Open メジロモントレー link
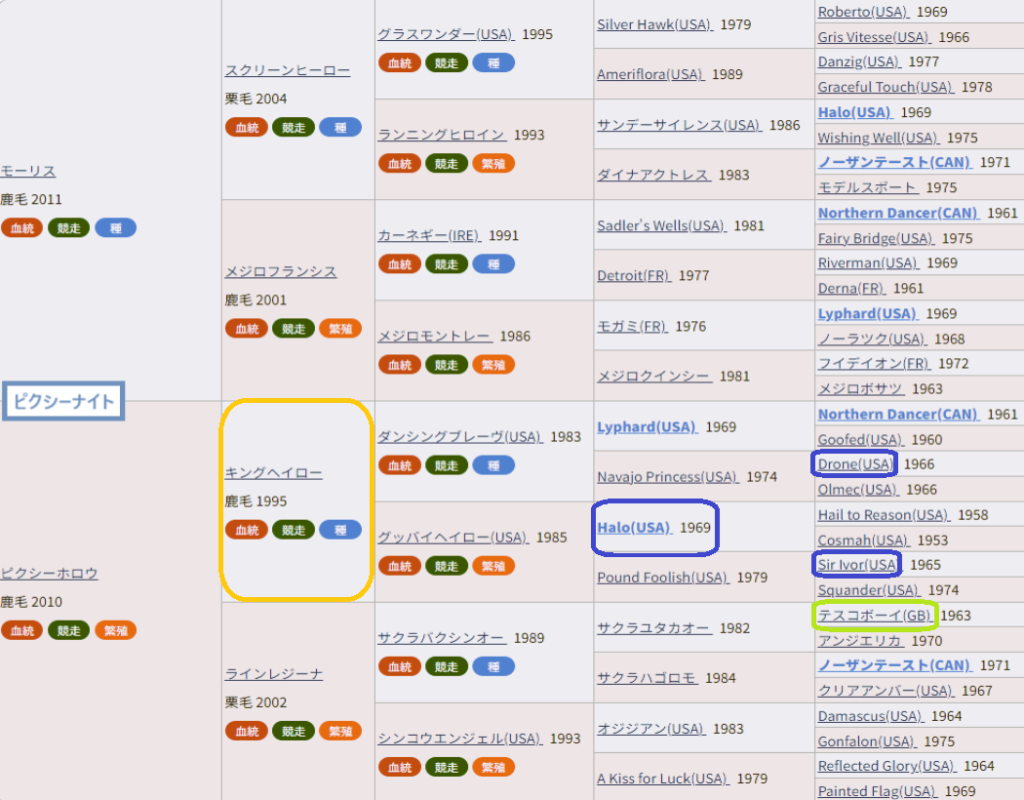Image resolution: width=1024 pixels, height=800 pixels. click(434, 336)
